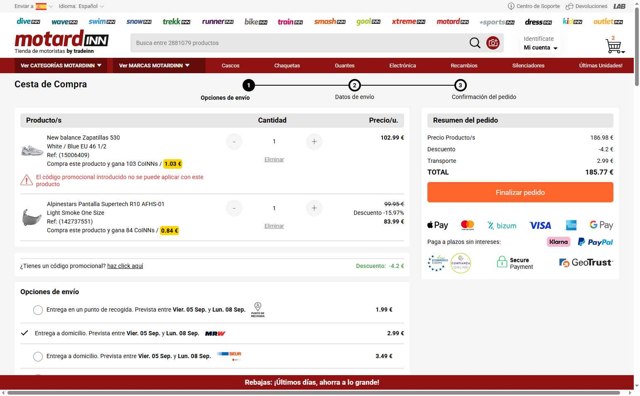
Task: Open the bikeinn store logo
Action: point(256,22)
